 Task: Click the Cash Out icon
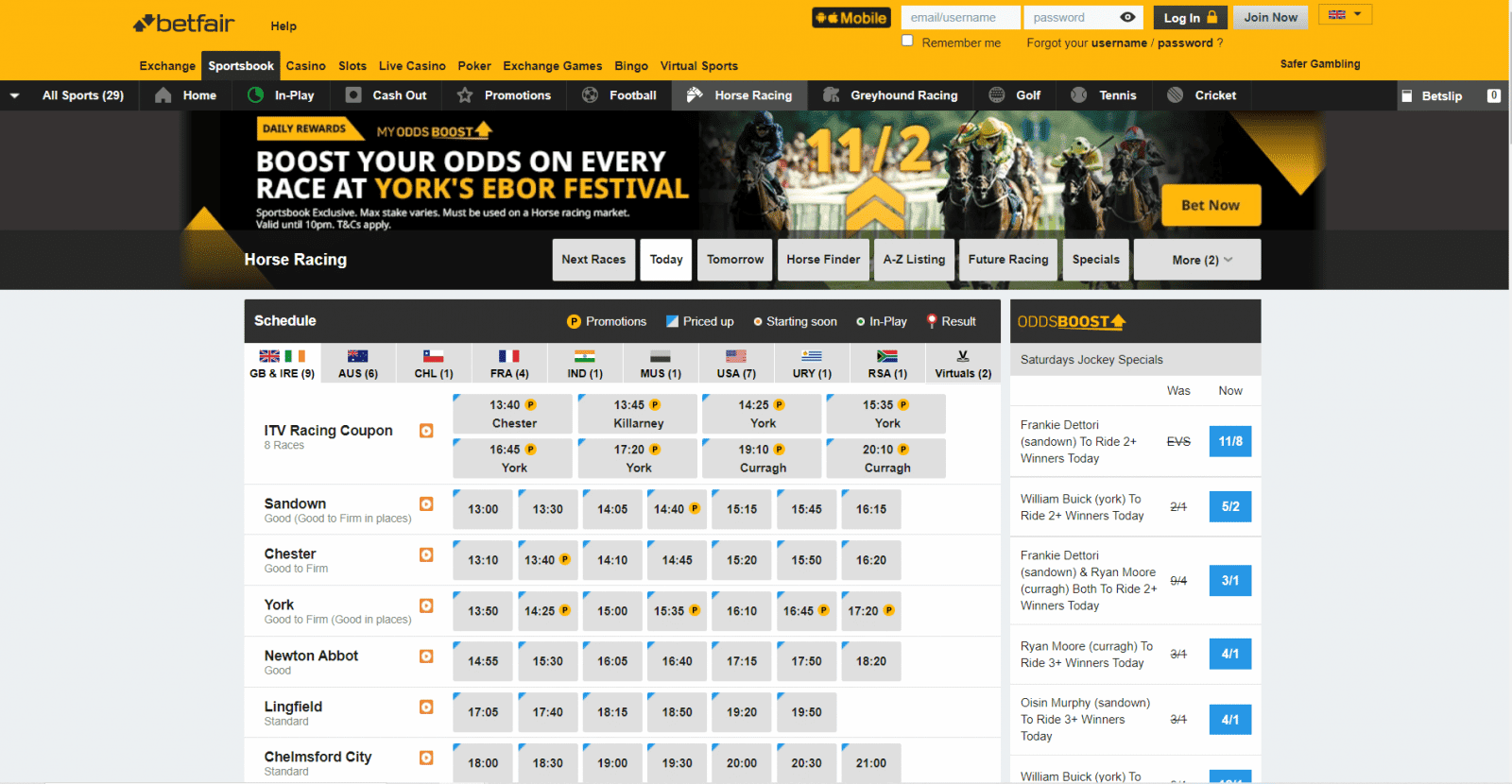tap(353, 95)
